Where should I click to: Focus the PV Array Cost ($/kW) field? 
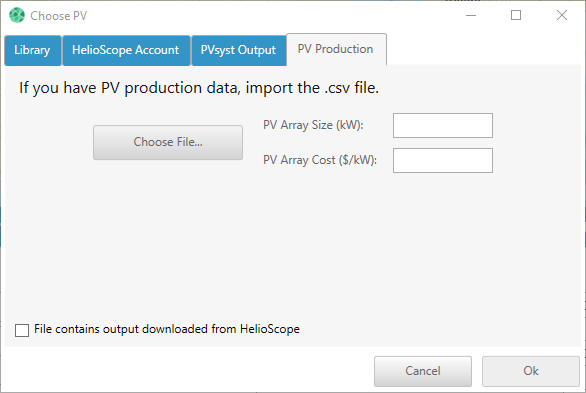(442, 161)
